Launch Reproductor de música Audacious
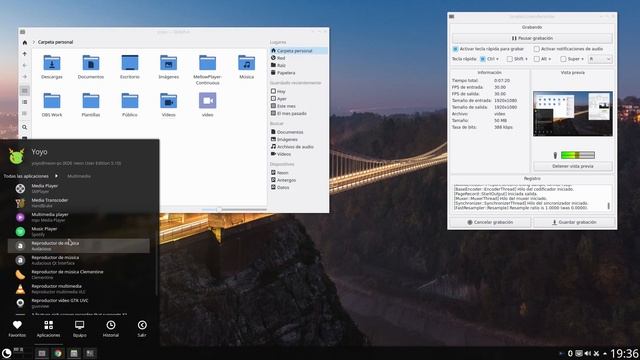640x360 pixels. [x=79, y=246]
